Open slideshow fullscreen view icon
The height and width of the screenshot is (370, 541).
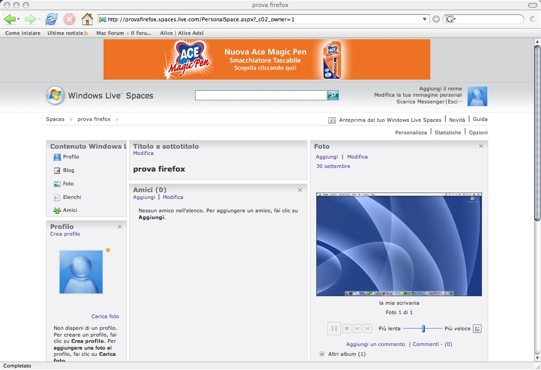click(477, 328)
